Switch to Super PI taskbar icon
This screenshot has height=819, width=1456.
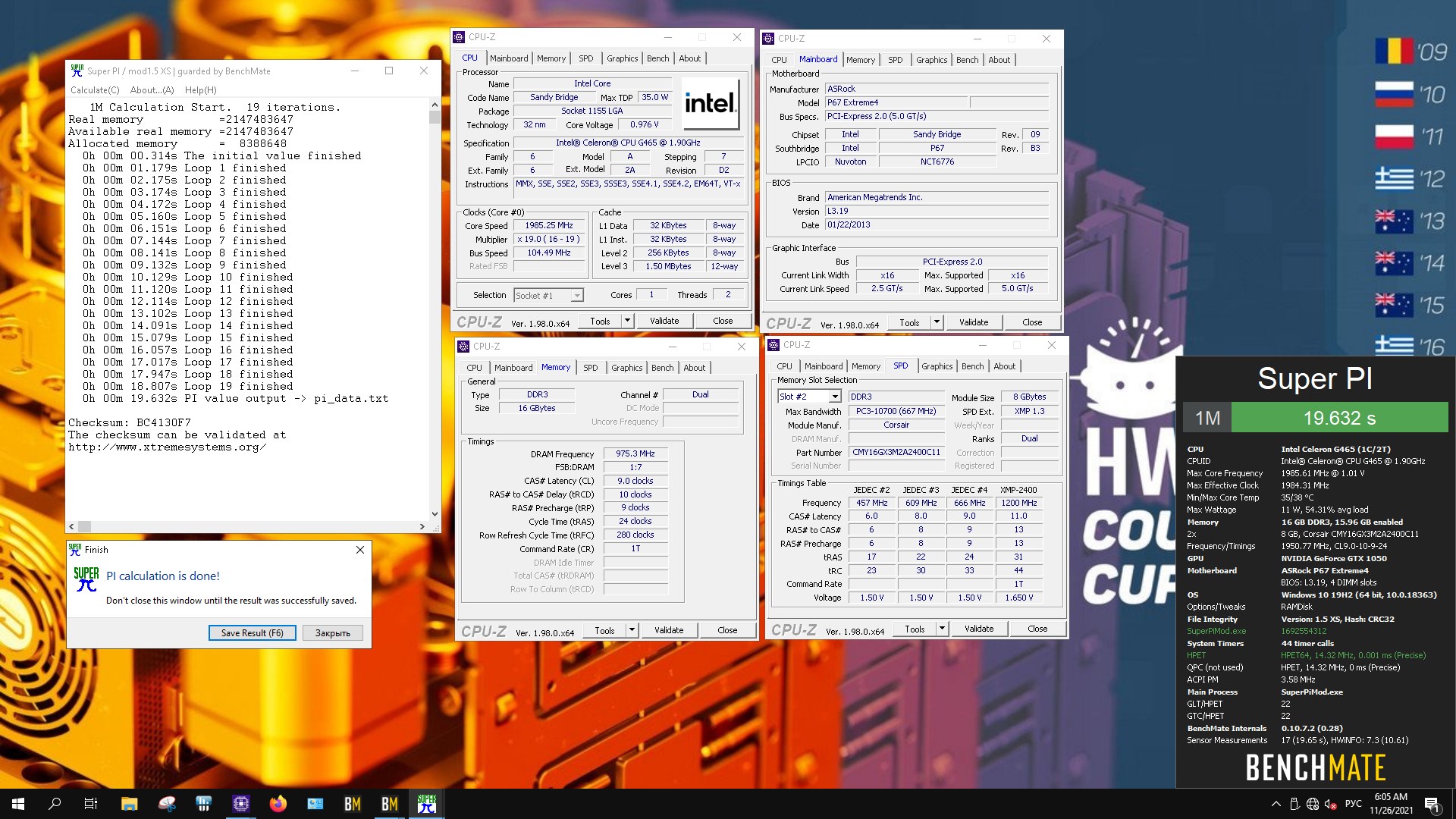click(x=427, y=804)
